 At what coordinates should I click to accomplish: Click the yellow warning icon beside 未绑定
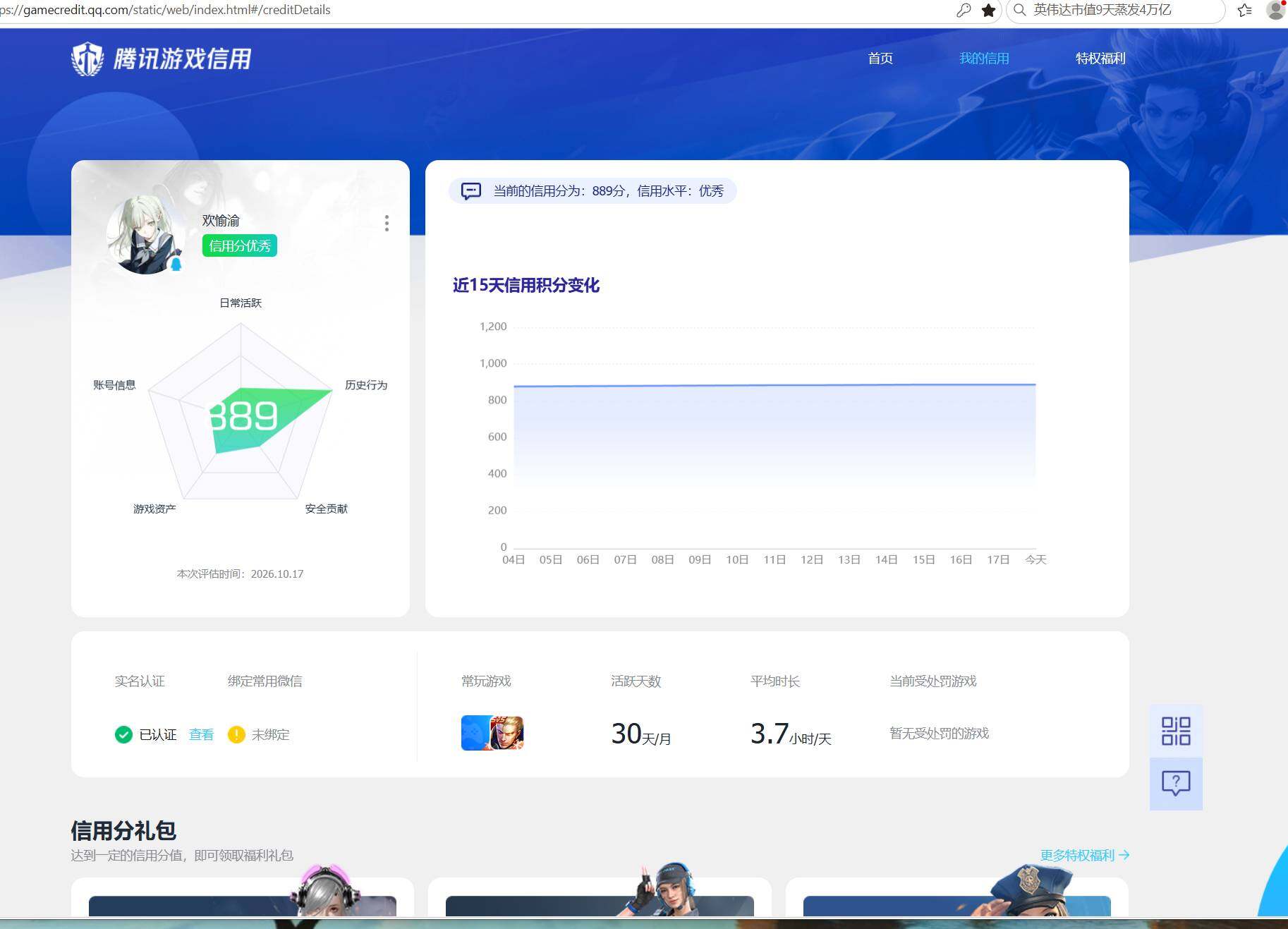[x=236, y=735]
